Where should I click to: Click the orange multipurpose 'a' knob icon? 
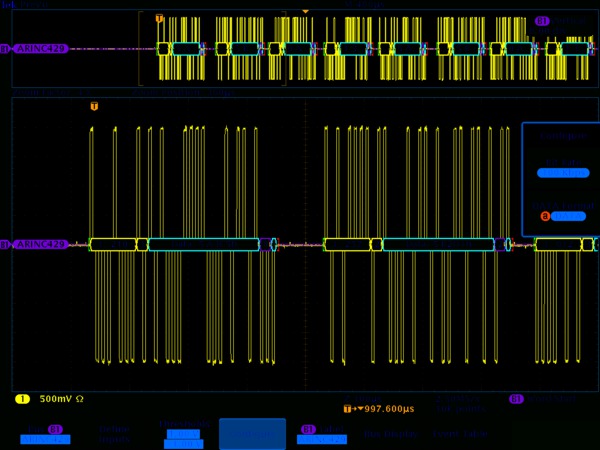point(545,216)
